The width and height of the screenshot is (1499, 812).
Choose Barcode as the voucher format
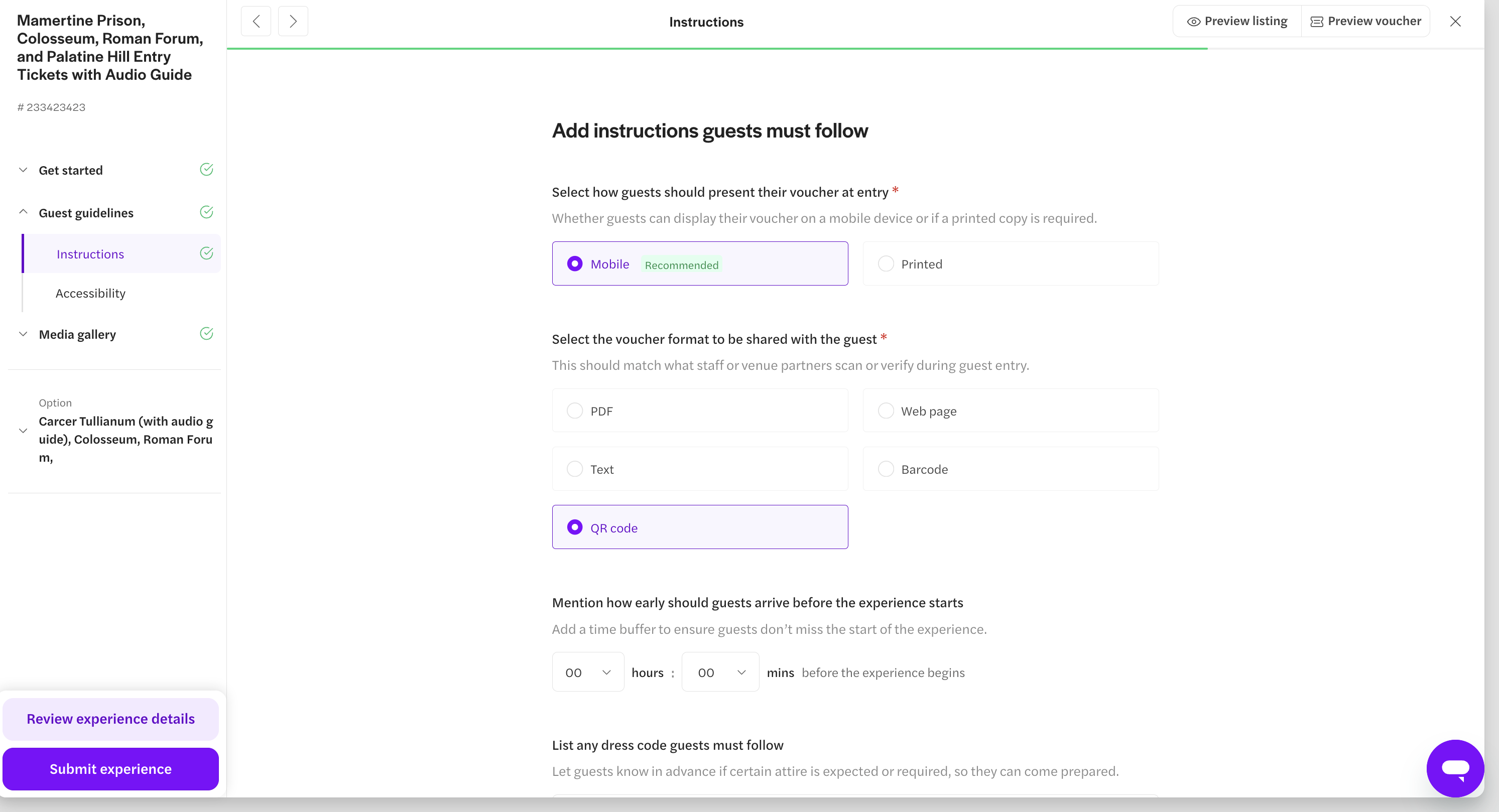(1010, 469)
